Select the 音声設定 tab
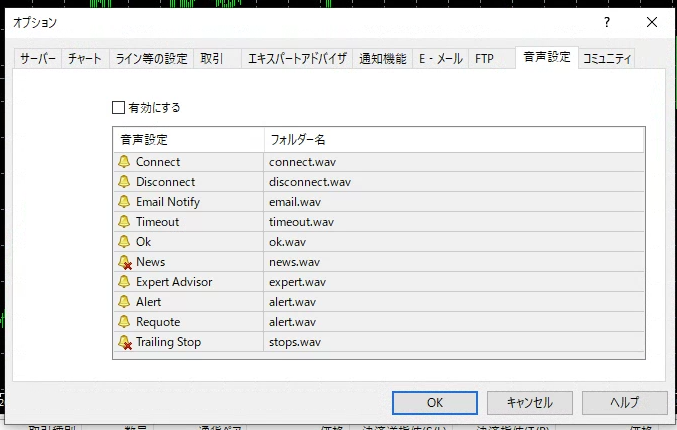The height and width of the screenshot is (430, 677). coord(547,57)
